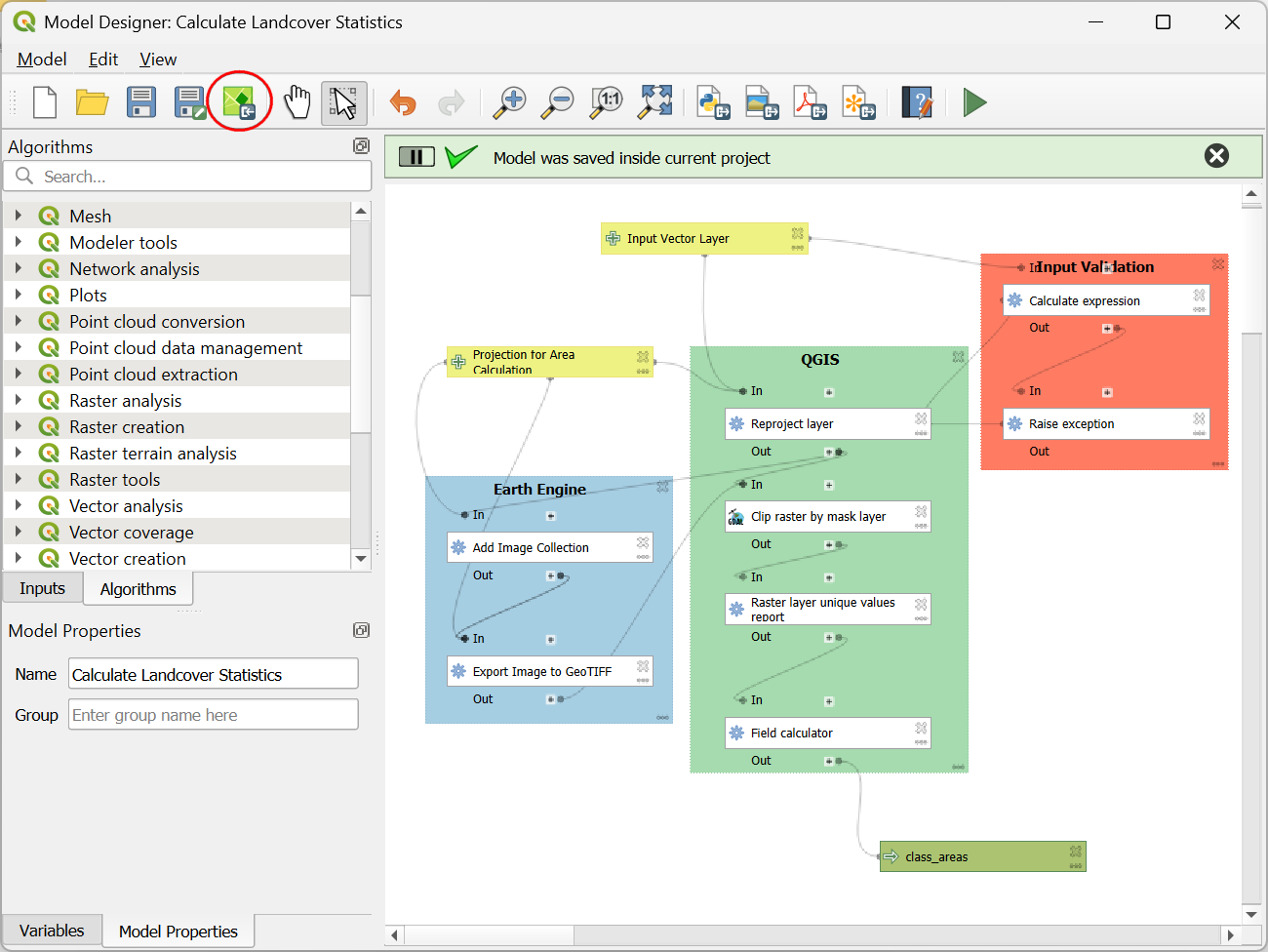Screen dimensions: 1268x952
Task: Toggle float on Algorithms panel
Action: coord(361,146)
